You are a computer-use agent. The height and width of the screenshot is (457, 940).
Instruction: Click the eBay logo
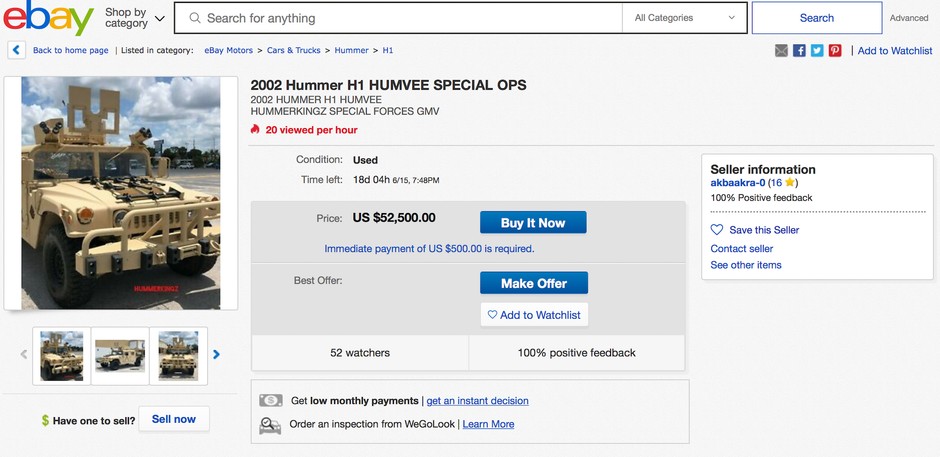pyautogui.click(x=49, y=18)
